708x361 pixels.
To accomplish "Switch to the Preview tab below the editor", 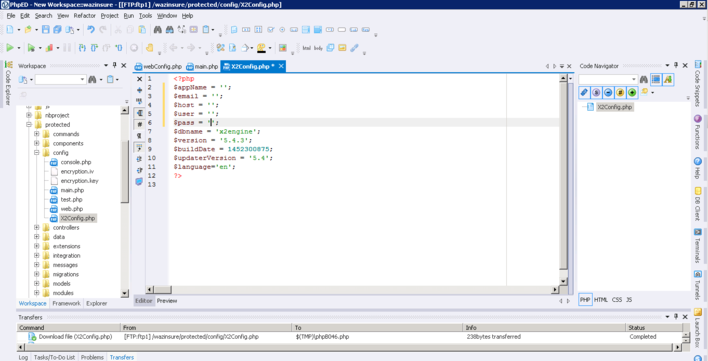I will (167, 301).
